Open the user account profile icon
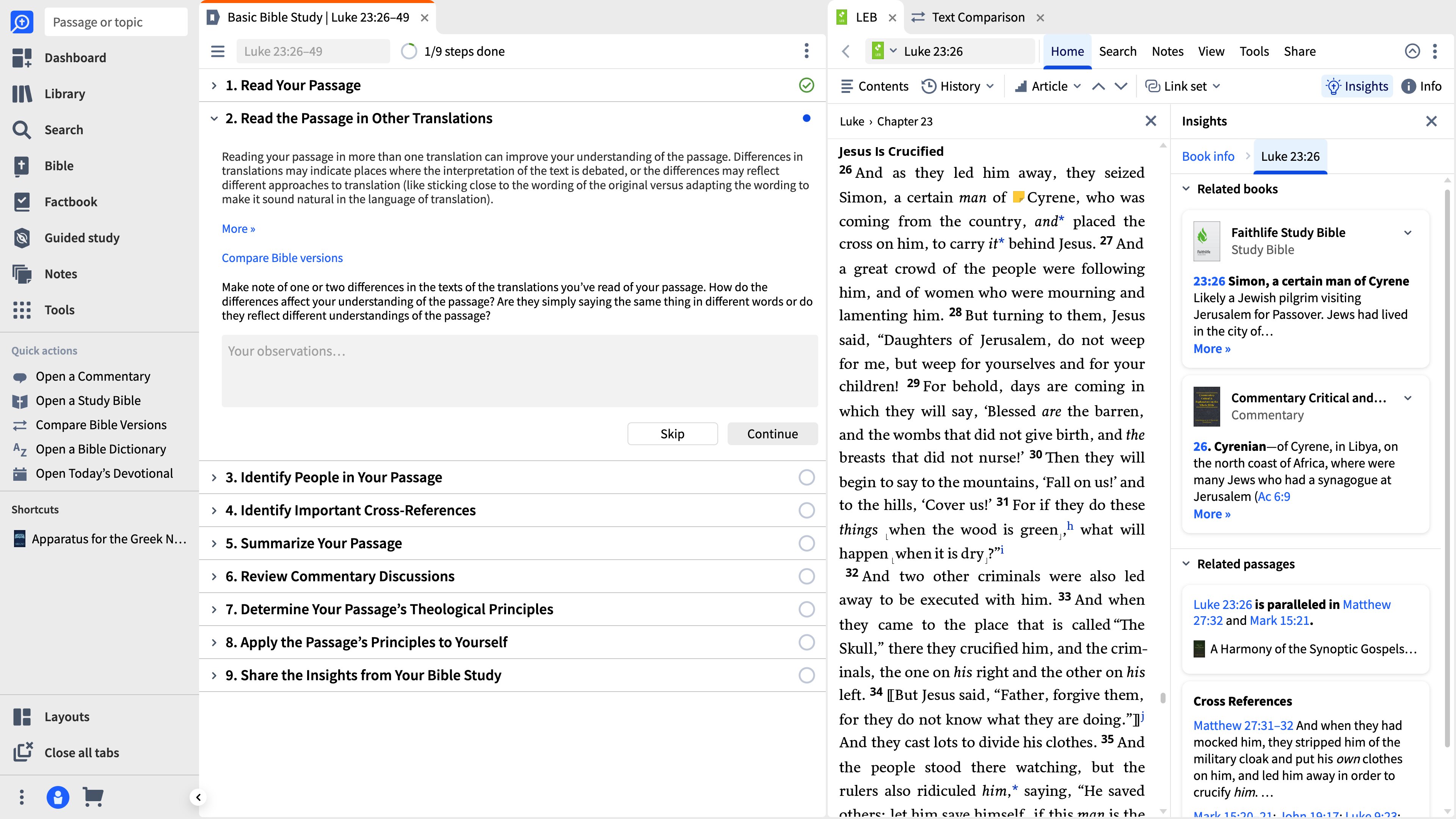This screenshot has height=819, width=1456. pos(58,797)
